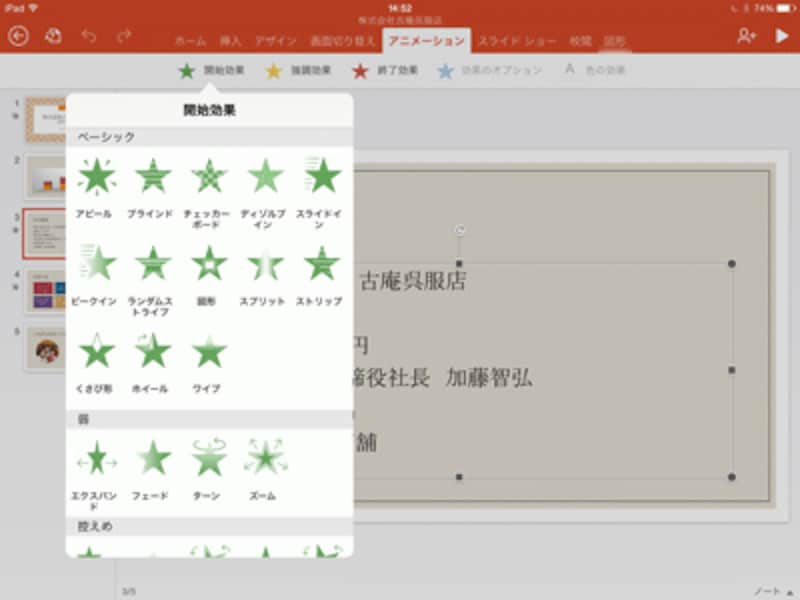This screenshot has width=800, height=600.
Task: Open the 画面切り替え tab
Action: point(342,41)
